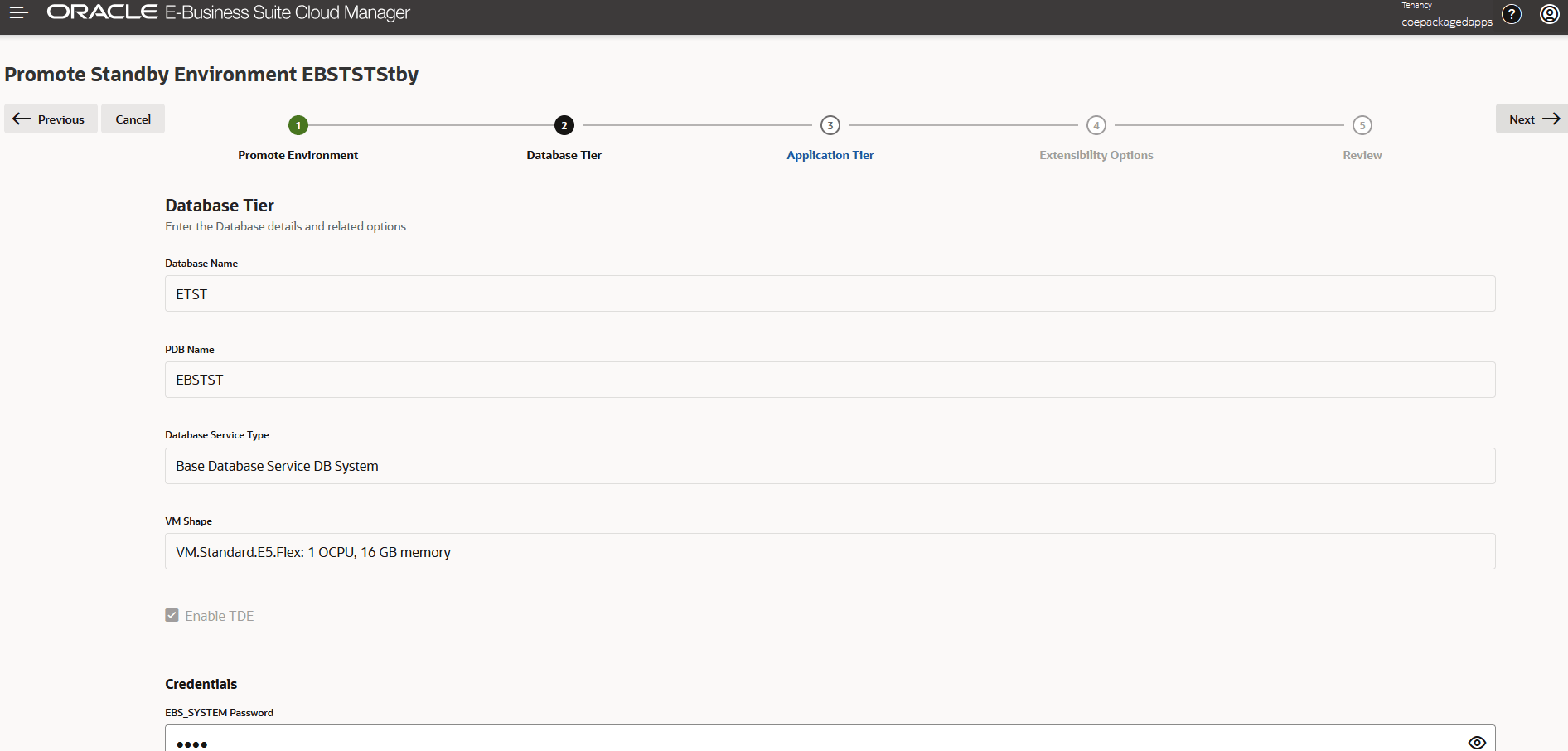Click the tenancy name coepackagedapps
The height and width of the screenshot is (751, 1568).
1447,22
